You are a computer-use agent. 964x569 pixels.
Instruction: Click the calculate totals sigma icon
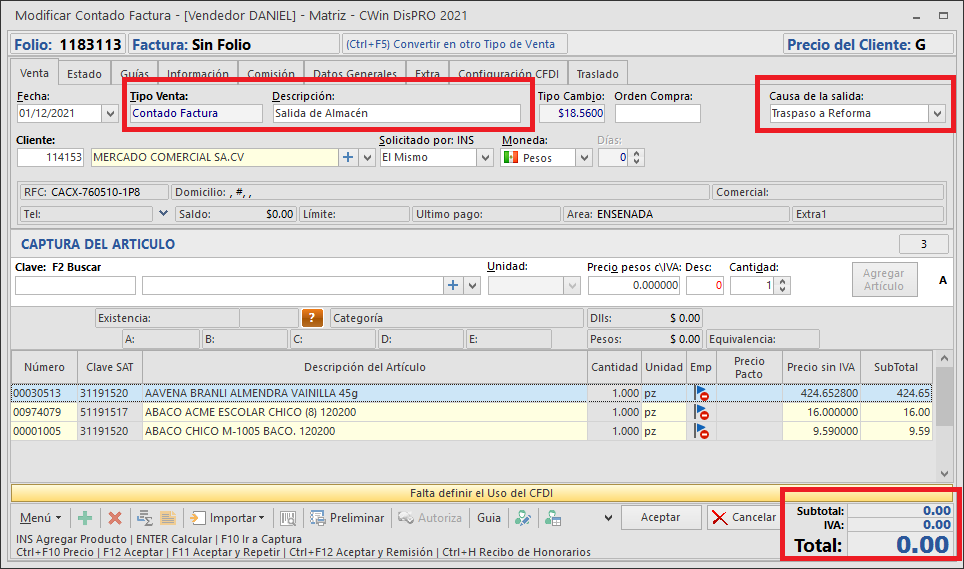[144, 518]
